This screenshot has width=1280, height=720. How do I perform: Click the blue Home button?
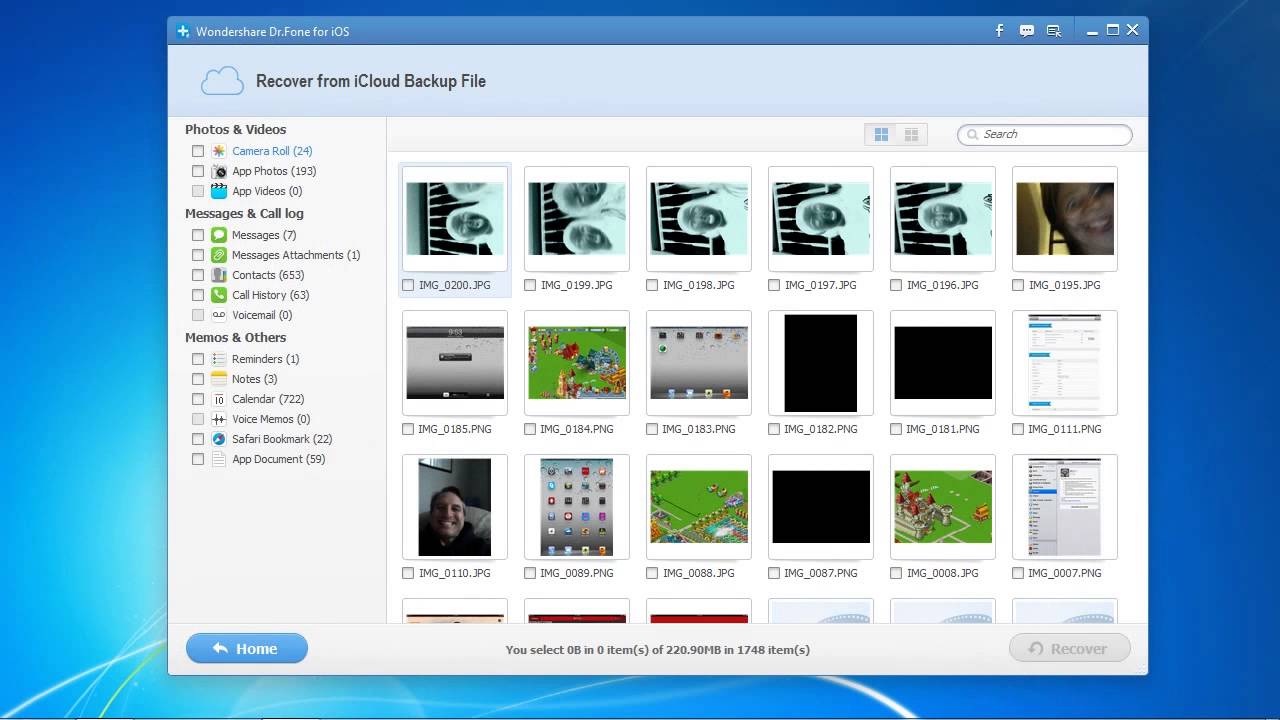247,649
